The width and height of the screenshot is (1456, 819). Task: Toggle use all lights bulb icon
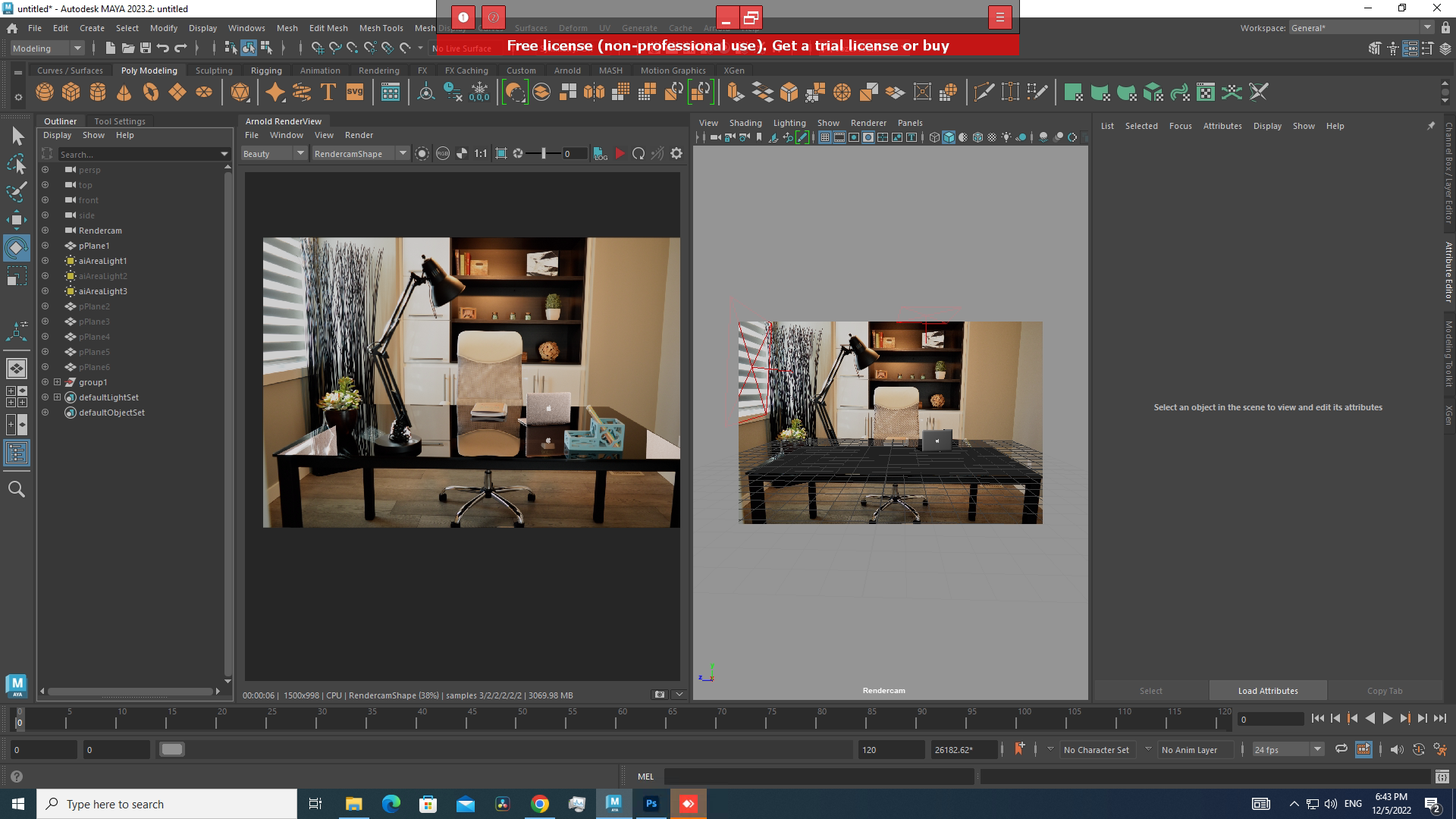click(1006, 137)
